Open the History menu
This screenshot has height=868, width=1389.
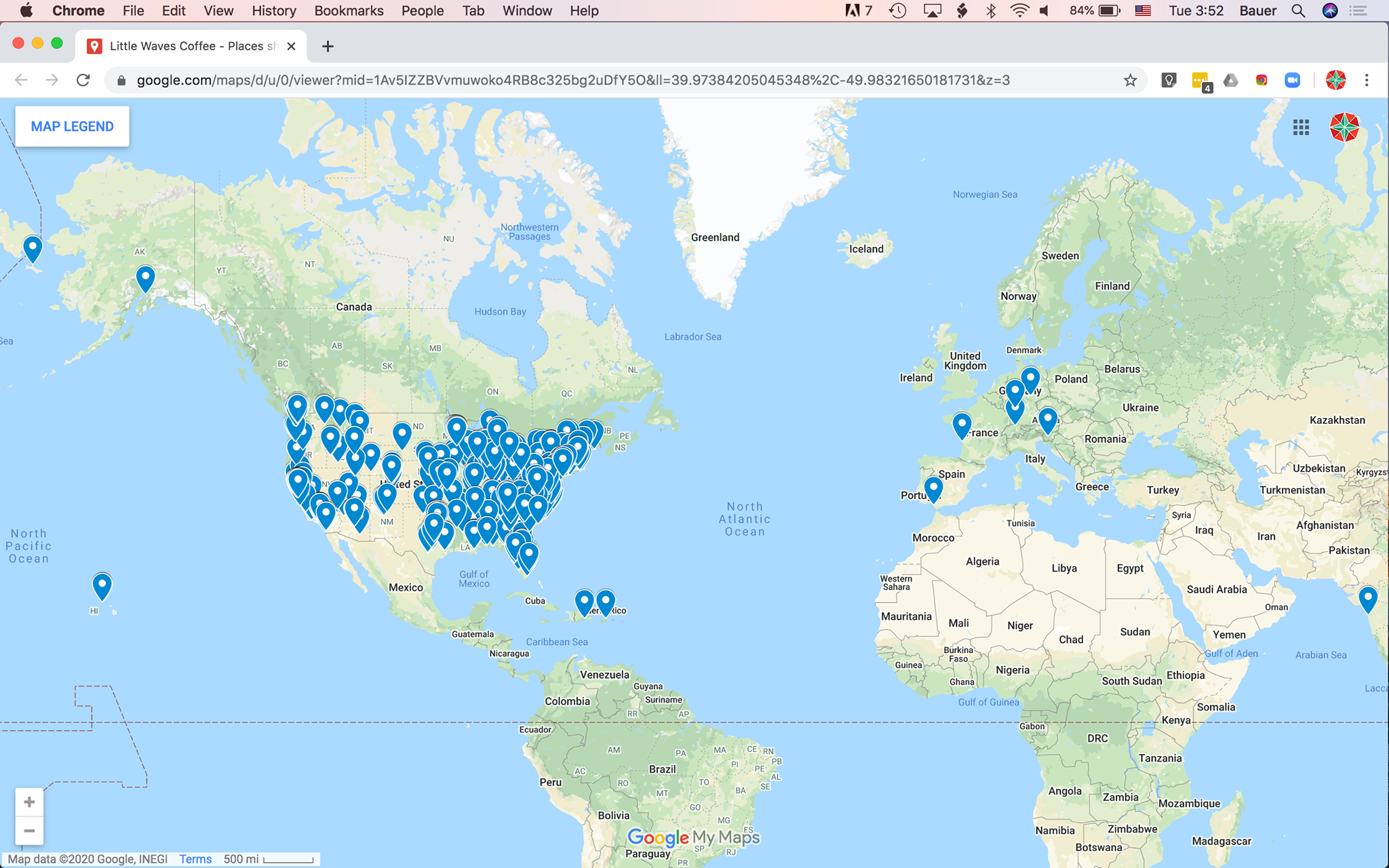coord(274,11)
